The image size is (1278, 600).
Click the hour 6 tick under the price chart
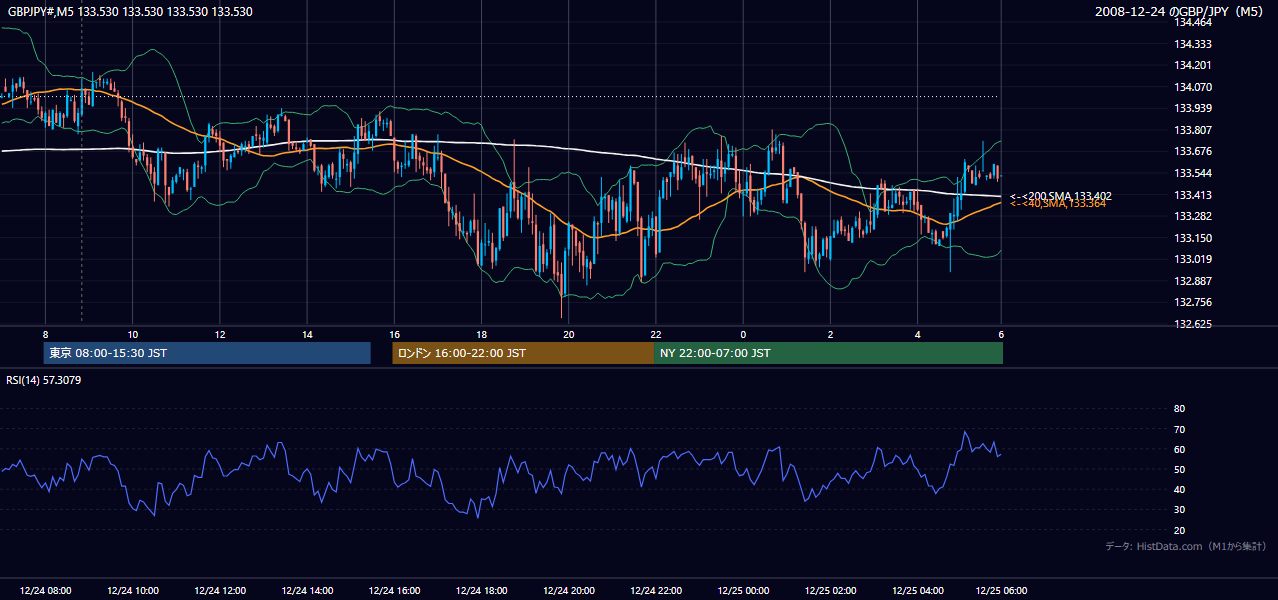(x=1001, y=334)
